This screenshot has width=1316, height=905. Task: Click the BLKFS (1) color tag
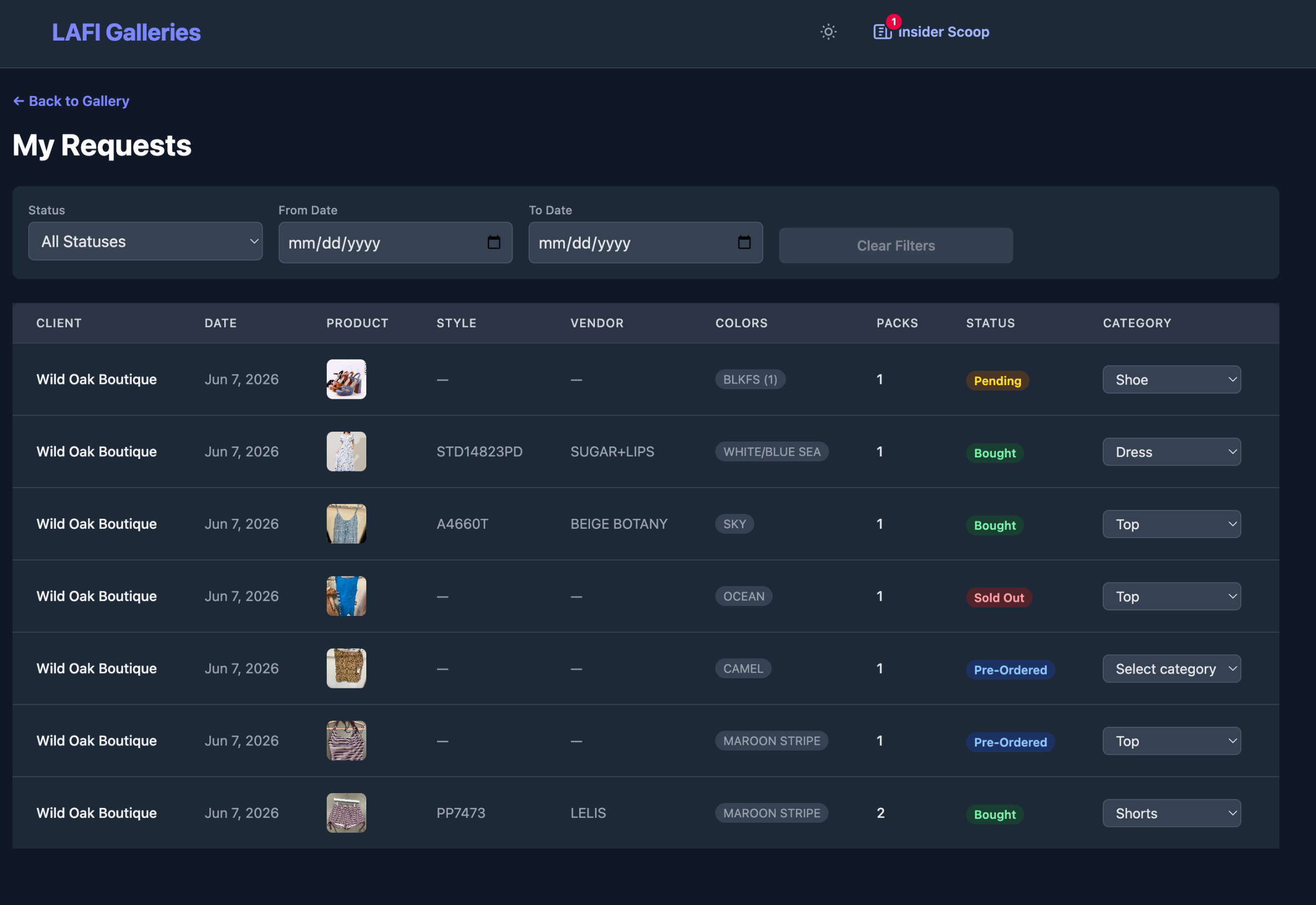coord(750,380)
